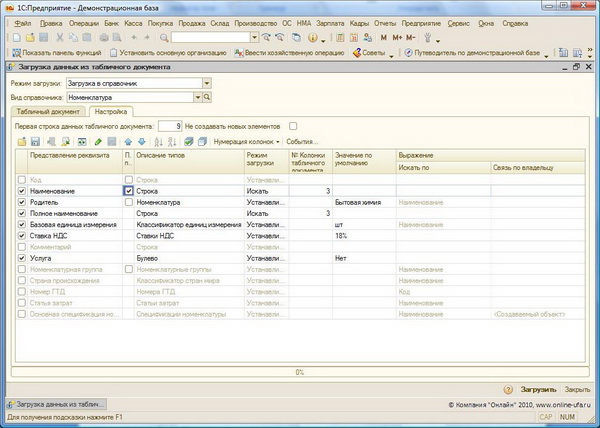Screen dimensions: 600x428
Task: Click the toolbar search input field
Action: (211, 37)
